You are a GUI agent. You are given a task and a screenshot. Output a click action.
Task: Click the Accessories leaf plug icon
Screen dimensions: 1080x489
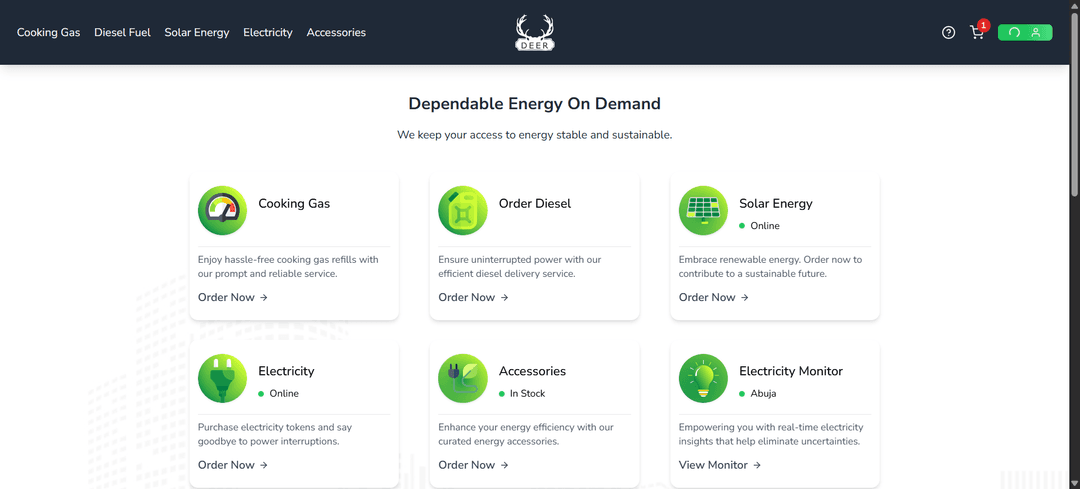tap(463, 378)
